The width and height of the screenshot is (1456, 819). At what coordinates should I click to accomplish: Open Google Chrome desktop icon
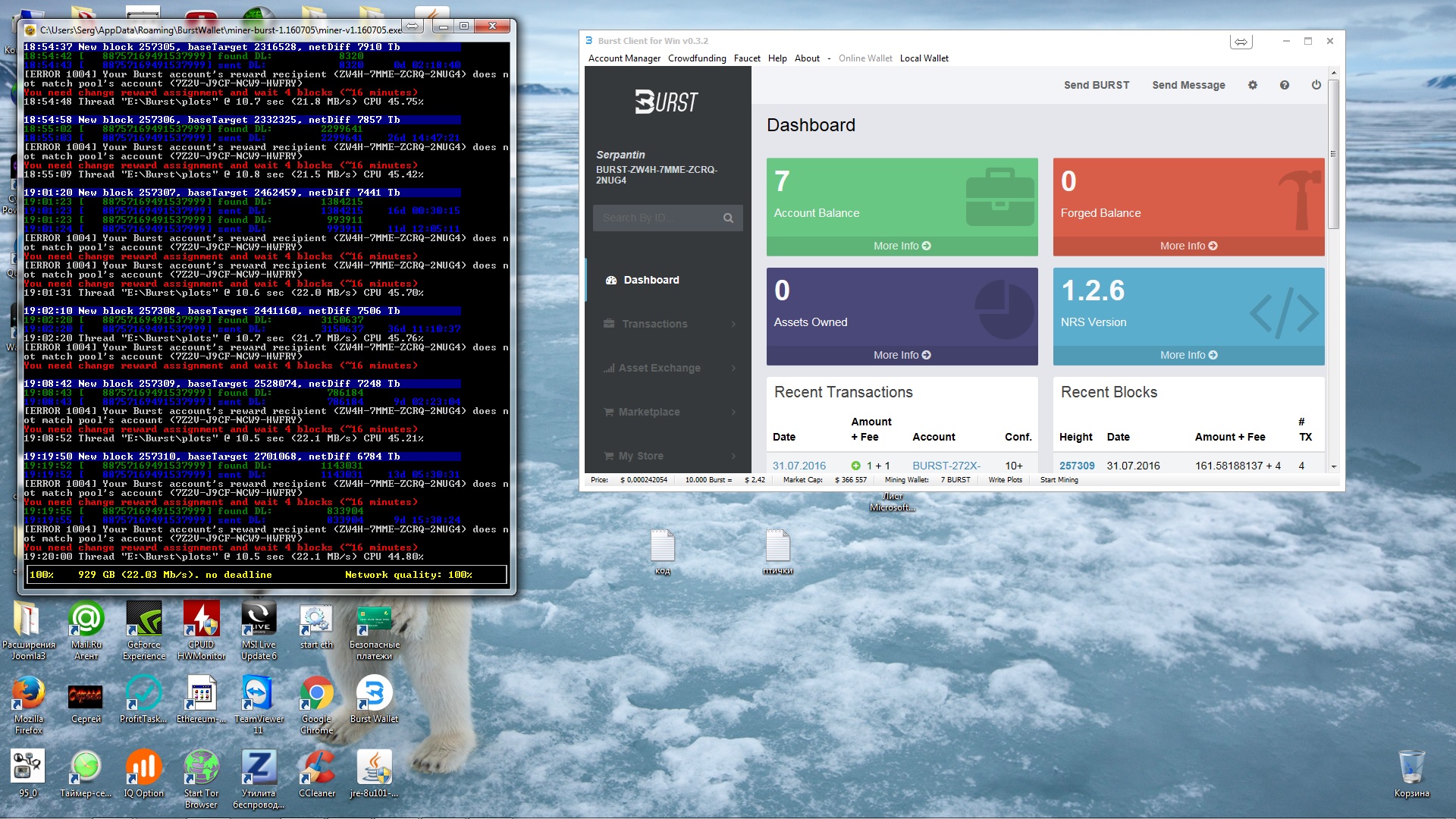(x=316, y=704)
